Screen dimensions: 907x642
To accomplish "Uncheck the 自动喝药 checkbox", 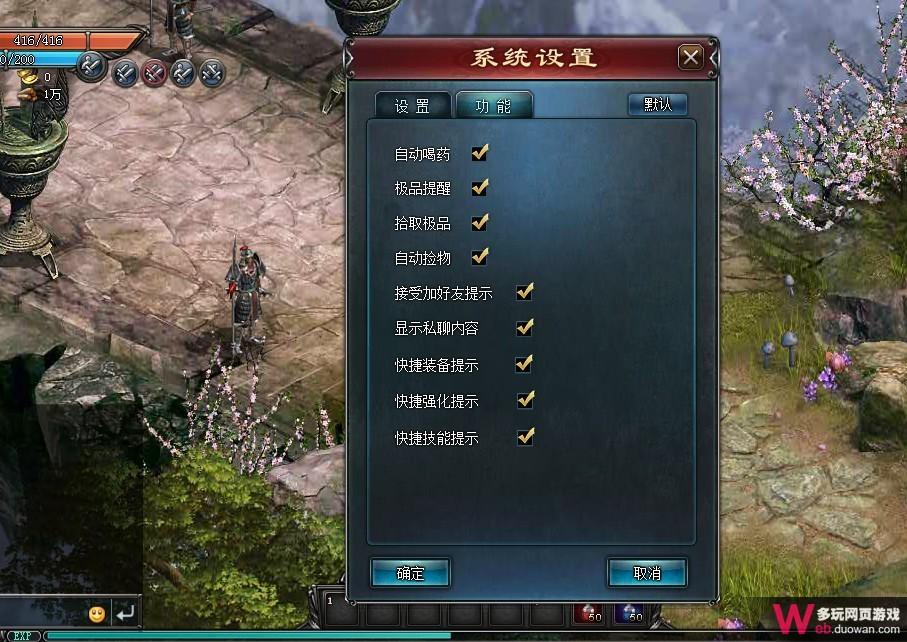I will pos(480,153).
